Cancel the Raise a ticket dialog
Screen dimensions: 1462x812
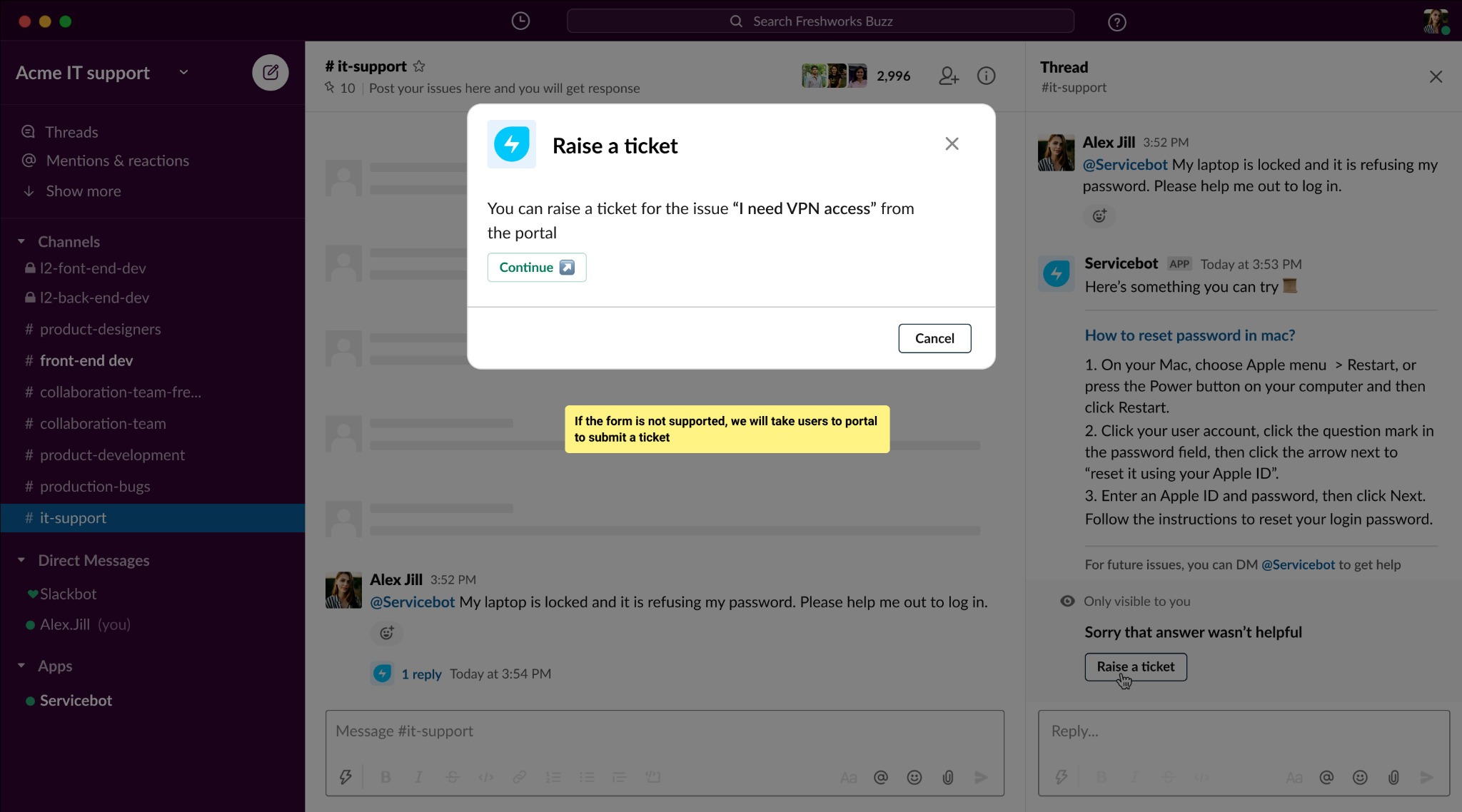point(934,338)
